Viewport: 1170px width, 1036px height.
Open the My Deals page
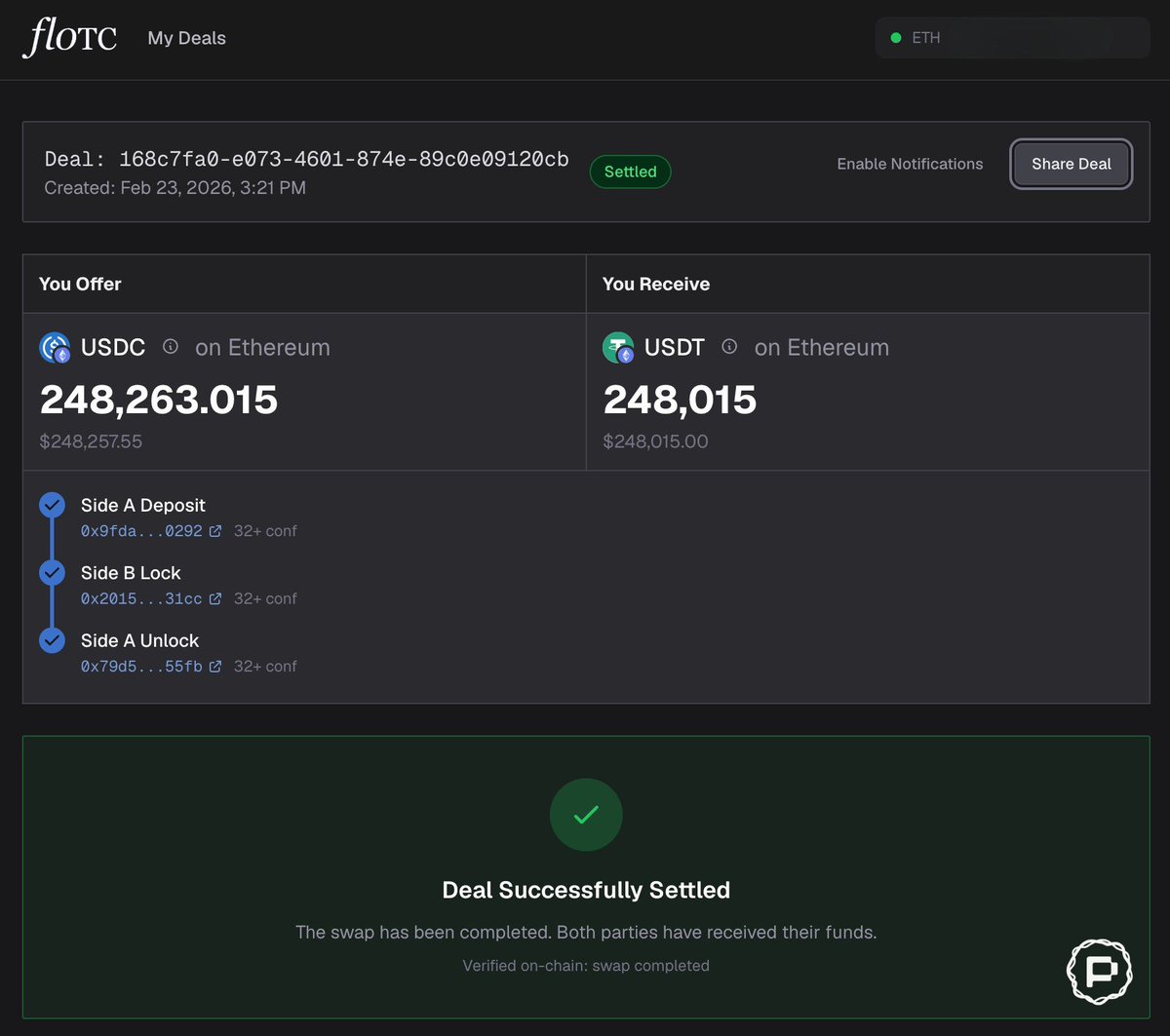(x=186, y=38)
